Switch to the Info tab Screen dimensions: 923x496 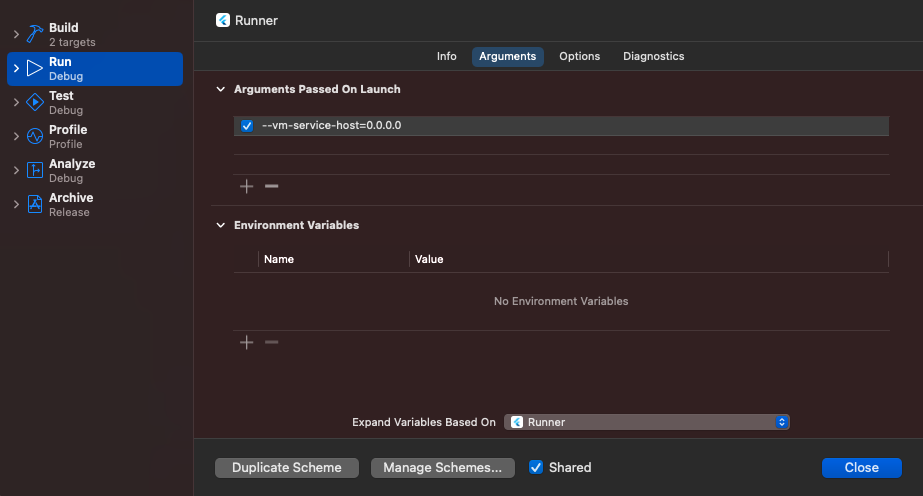pyautogui.click(x=447, y=56)
